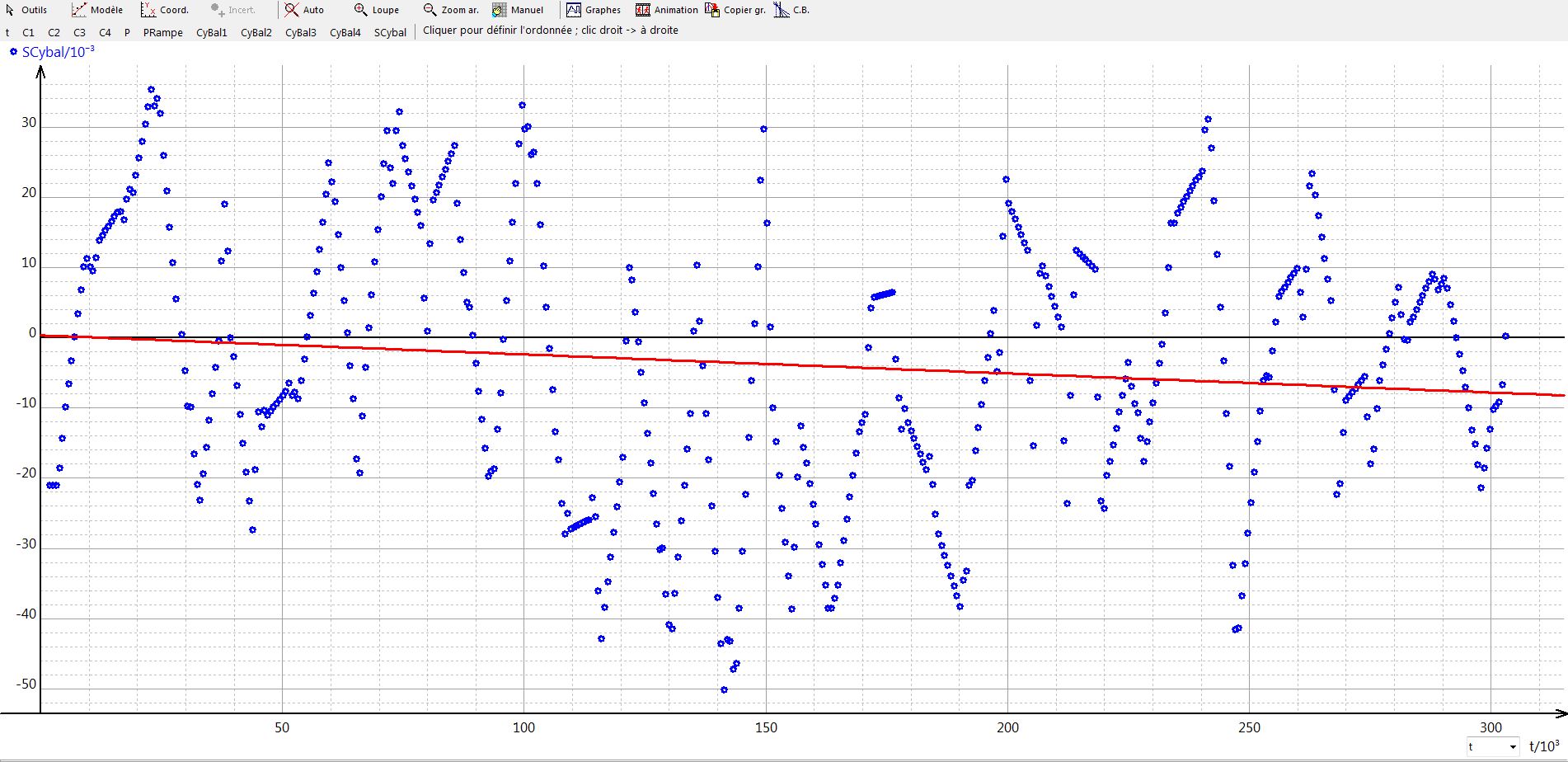Click the C.B. toolbar icon
Viewport: 1568px width, 762px height.
791,10
